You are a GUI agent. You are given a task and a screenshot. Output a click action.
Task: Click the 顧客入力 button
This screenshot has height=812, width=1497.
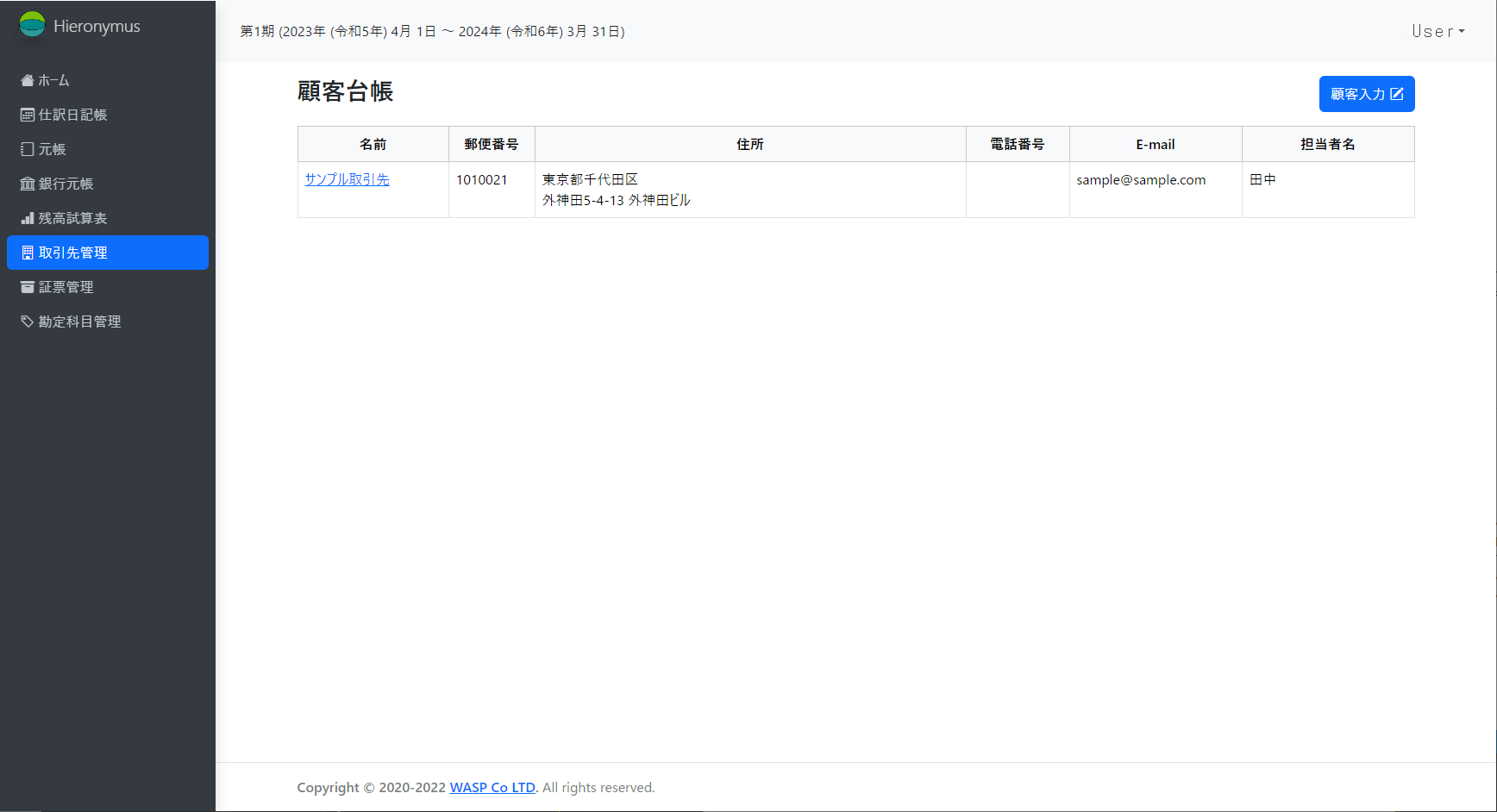1367,94
